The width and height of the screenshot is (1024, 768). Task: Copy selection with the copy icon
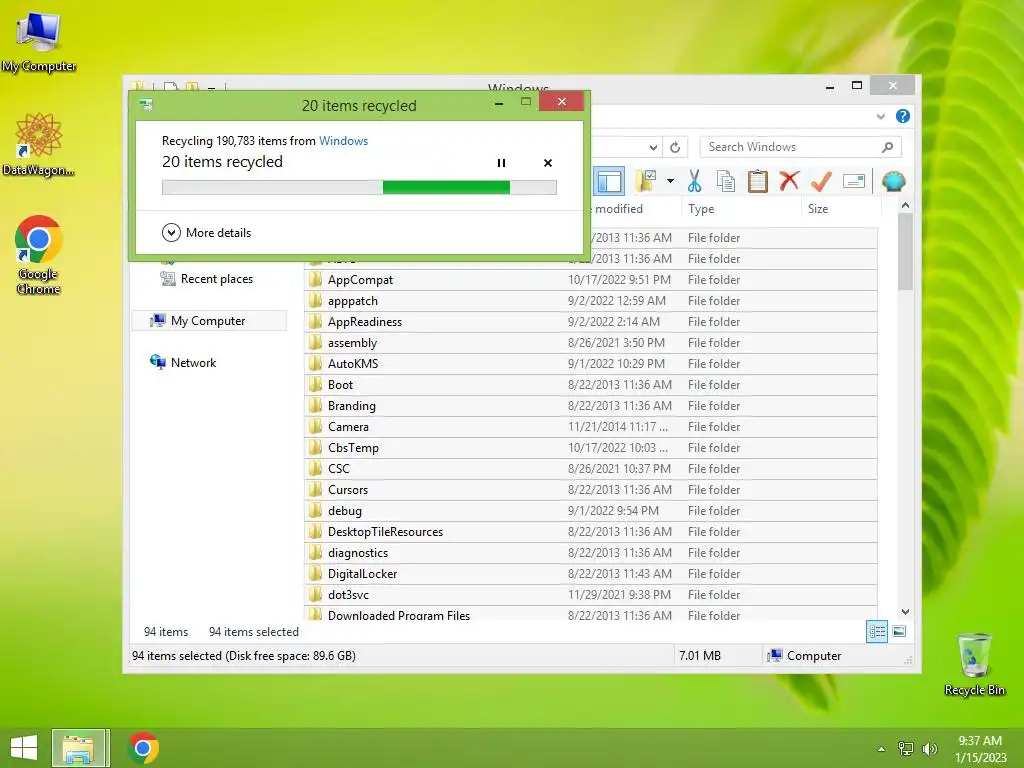point(726,181)
